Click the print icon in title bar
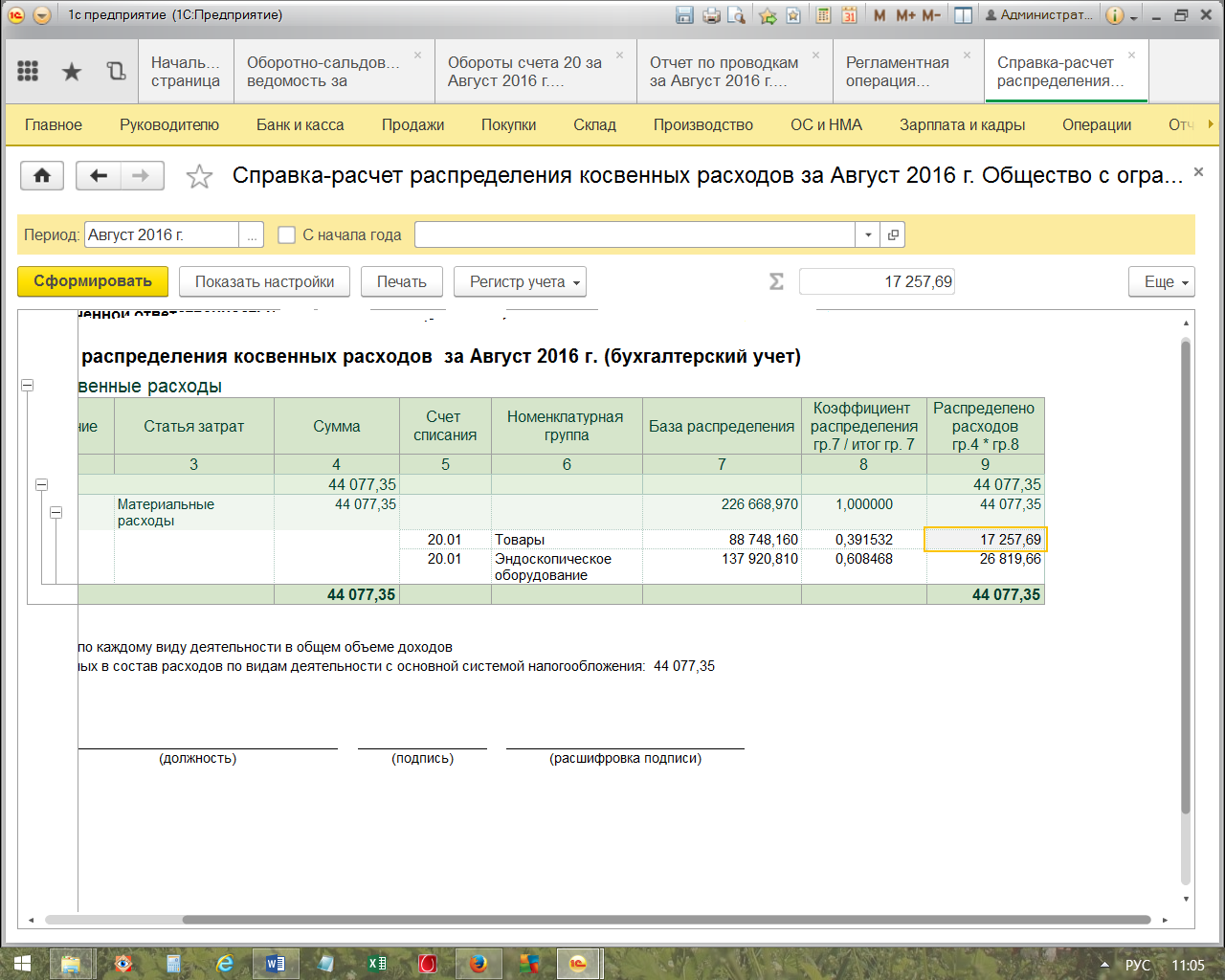The image size is (1225, 980). tap(711, 15)
